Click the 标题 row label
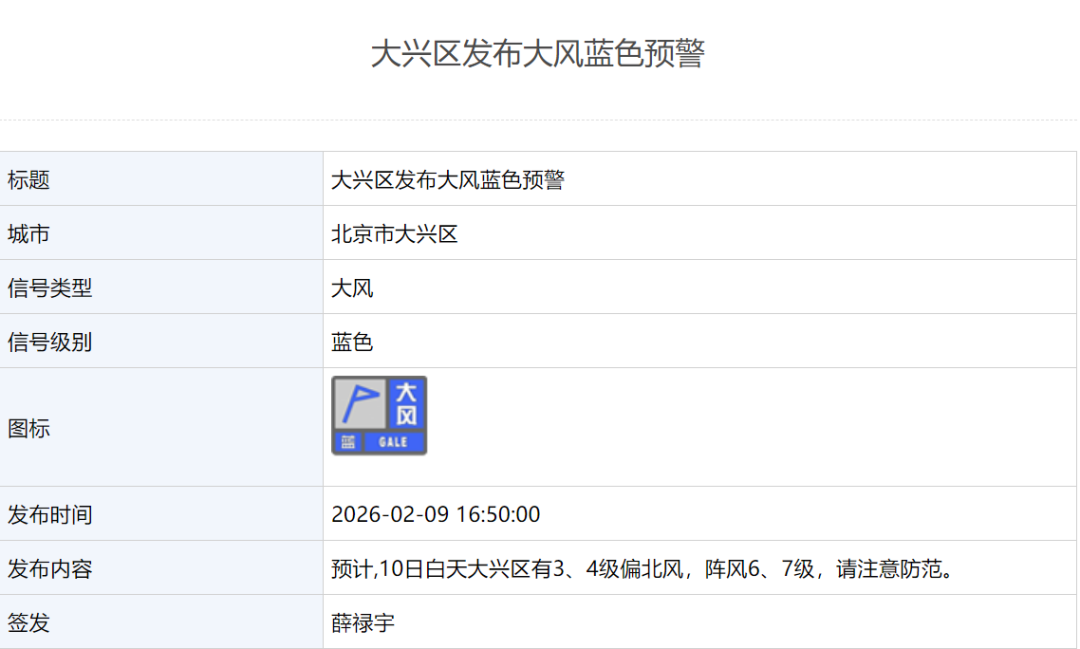The height and width of the screenshot is (649, 1080). point(29,180)
